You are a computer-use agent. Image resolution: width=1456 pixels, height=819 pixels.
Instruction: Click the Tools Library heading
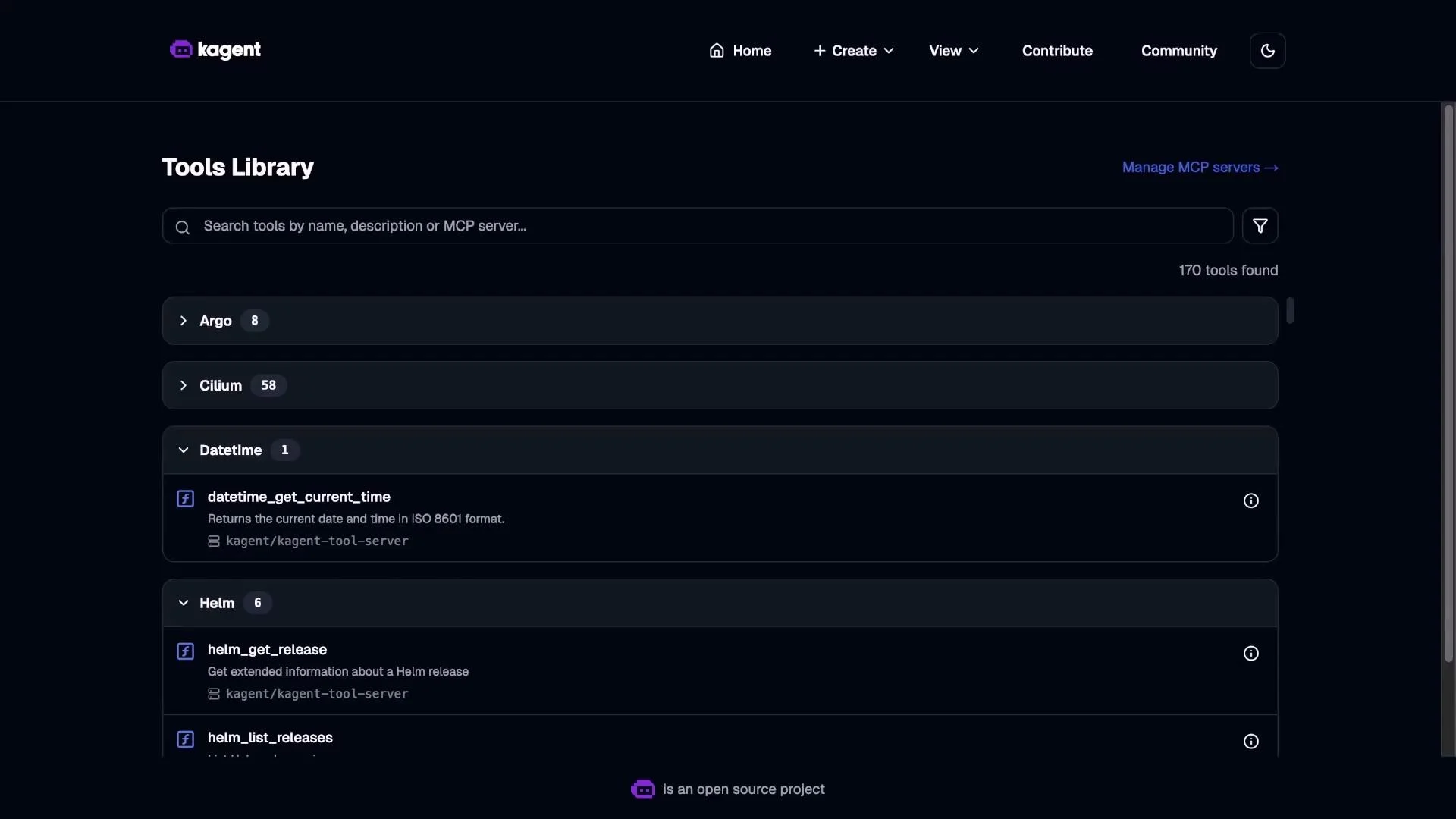237,168
